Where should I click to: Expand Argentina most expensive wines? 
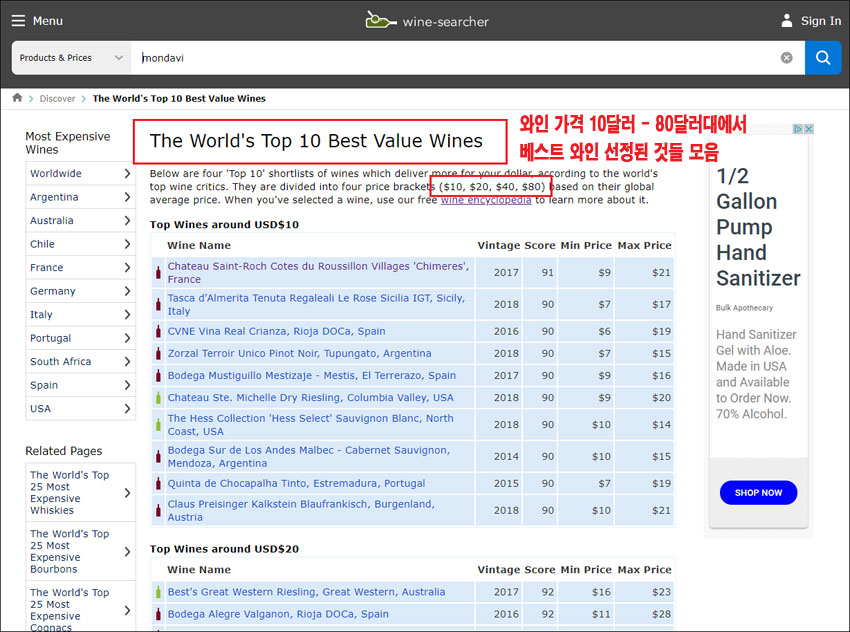[80, 197]
